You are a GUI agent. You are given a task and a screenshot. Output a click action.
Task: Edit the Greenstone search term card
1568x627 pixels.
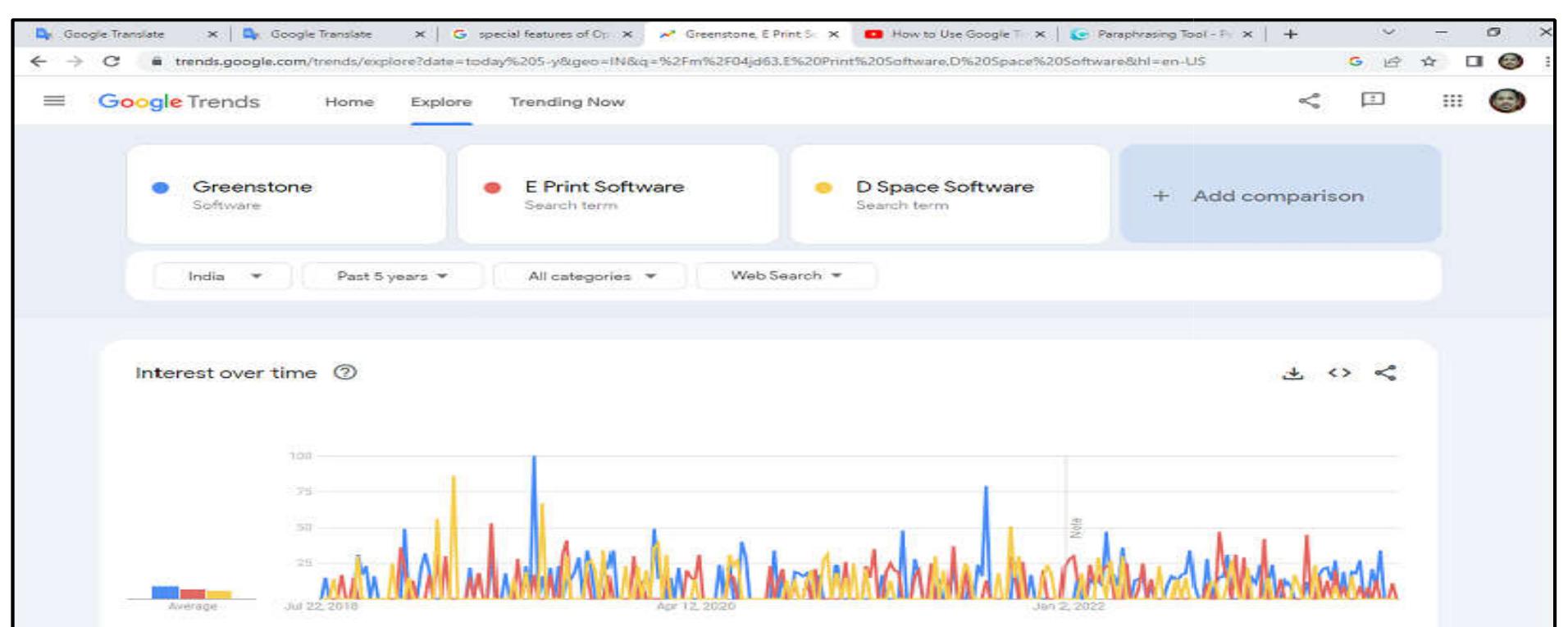tap(286, 194)
